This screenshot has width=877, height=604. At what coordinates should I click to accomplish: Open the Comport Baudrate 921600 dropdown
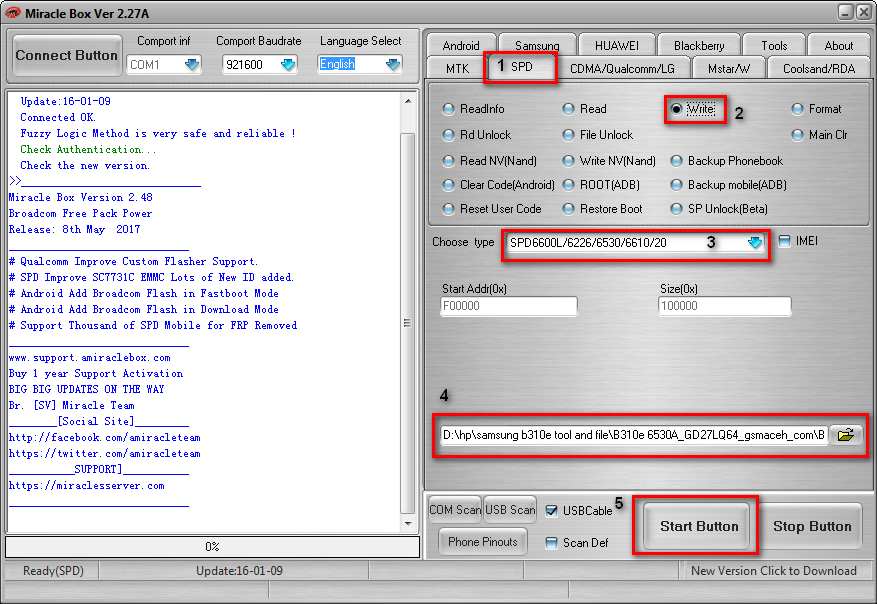pyautogui.click(x=287, y=65)
